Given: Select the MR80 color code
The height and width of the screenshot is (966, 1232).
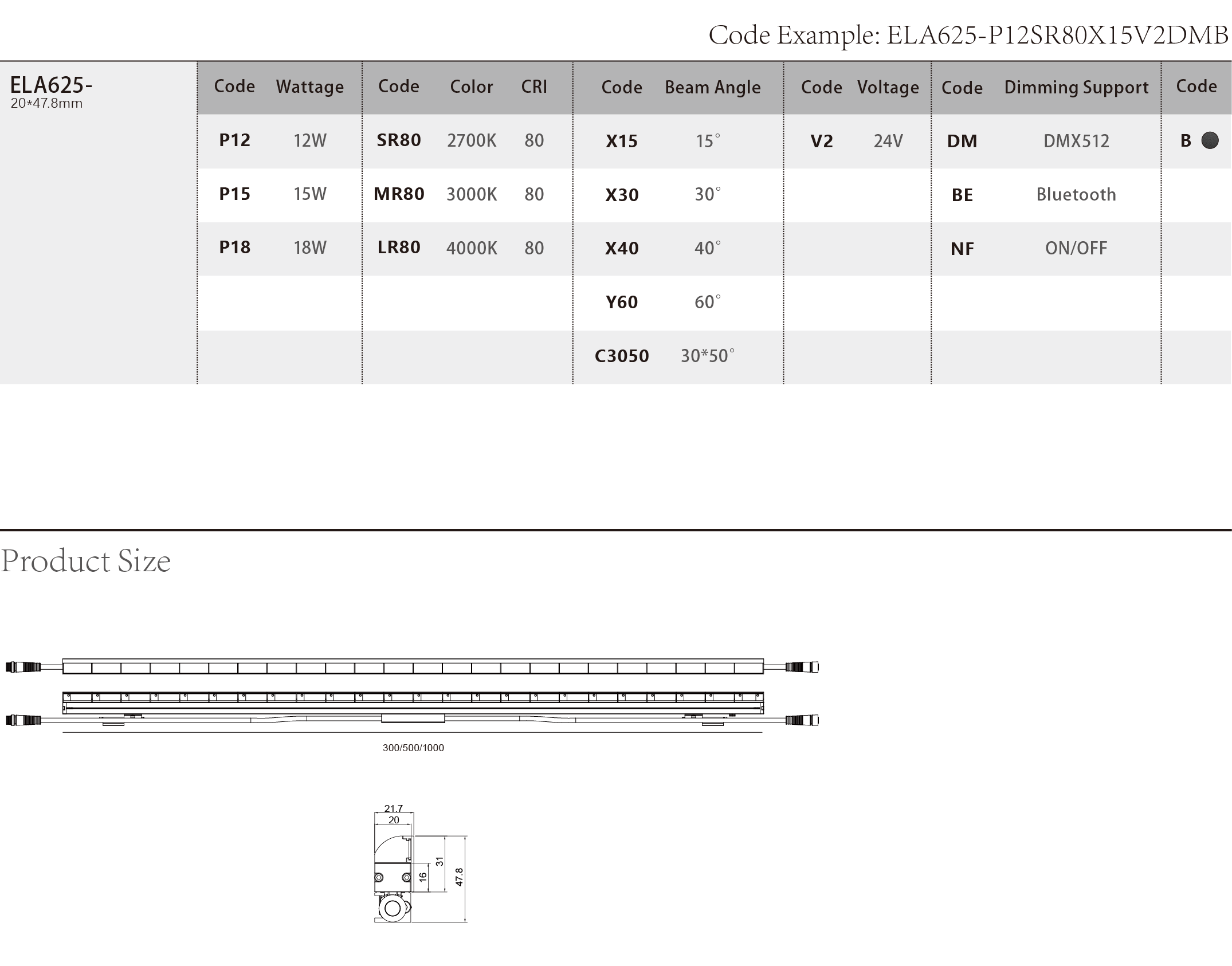Looking at the screenshot, I should (399, 194).
